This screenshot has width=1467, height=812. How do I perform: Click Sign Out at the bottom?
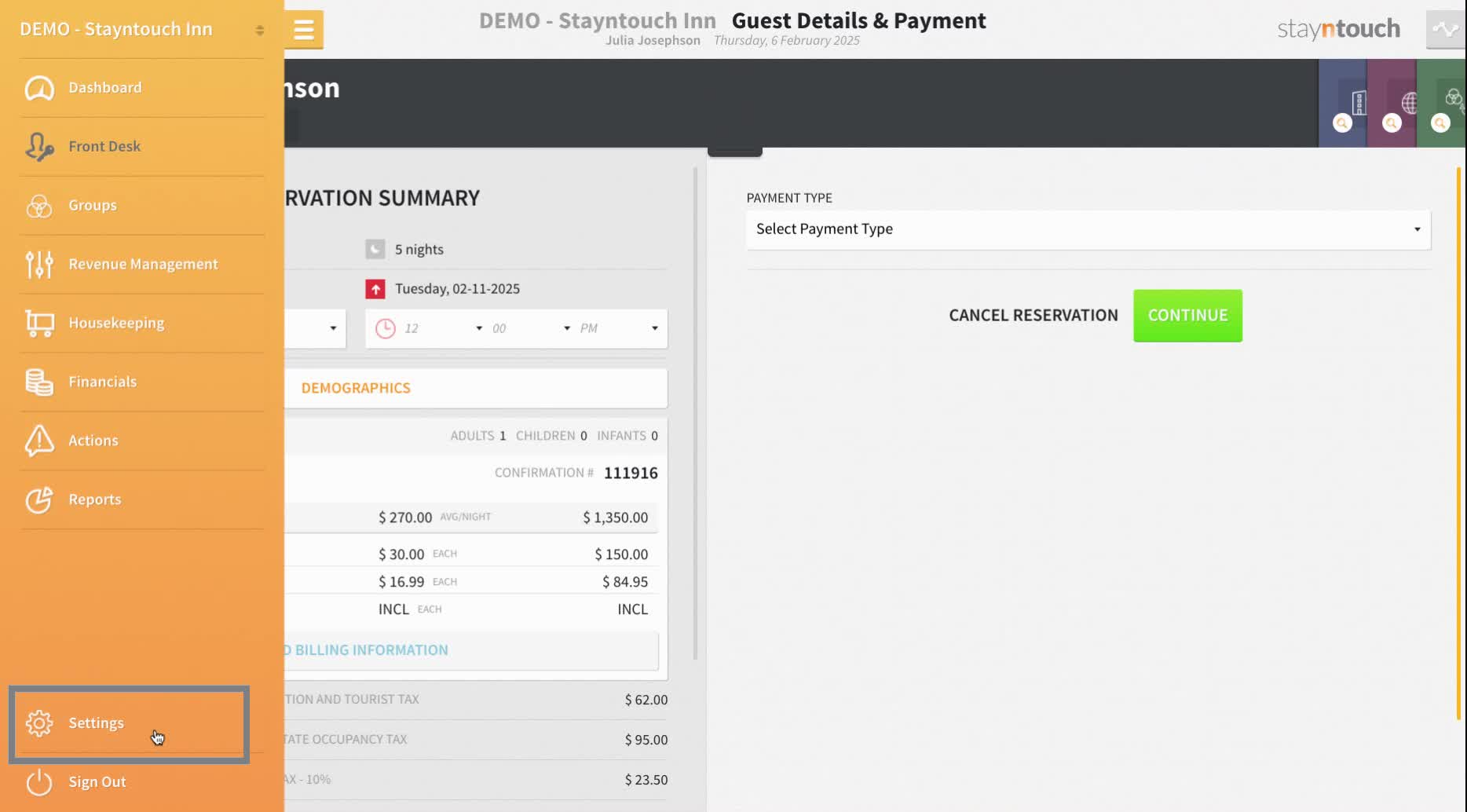coord(142,782)
